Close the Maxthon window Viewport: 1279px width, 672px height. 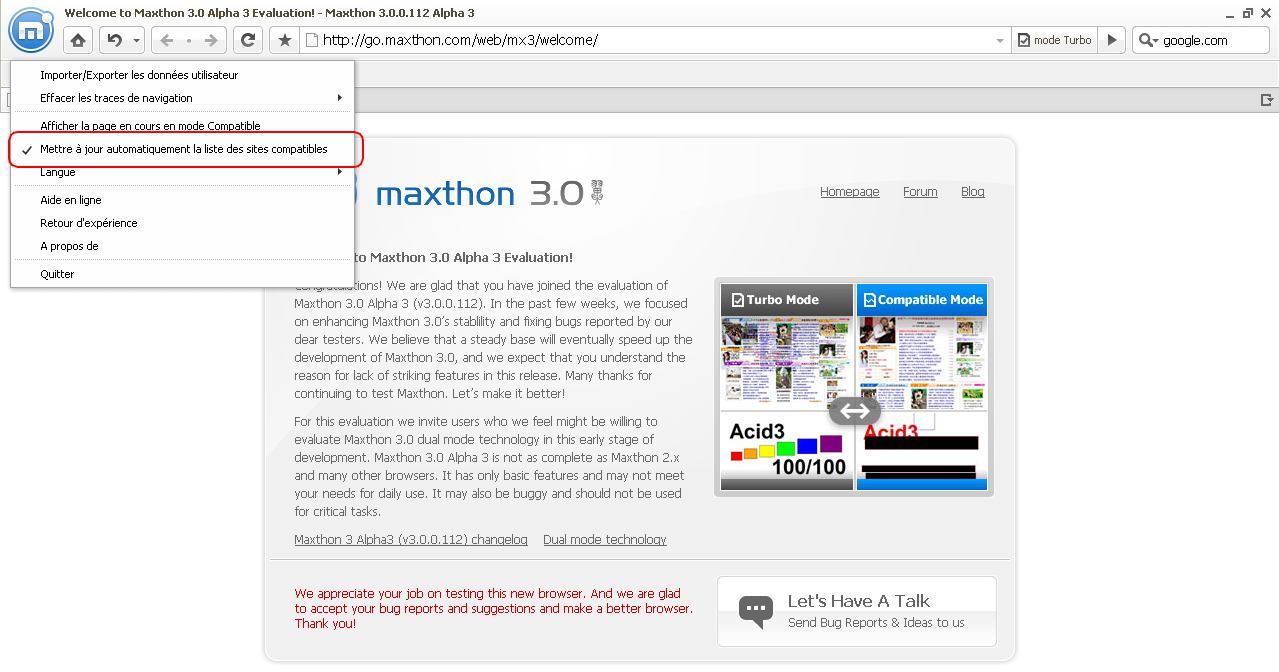click(x=1266, y=13)
